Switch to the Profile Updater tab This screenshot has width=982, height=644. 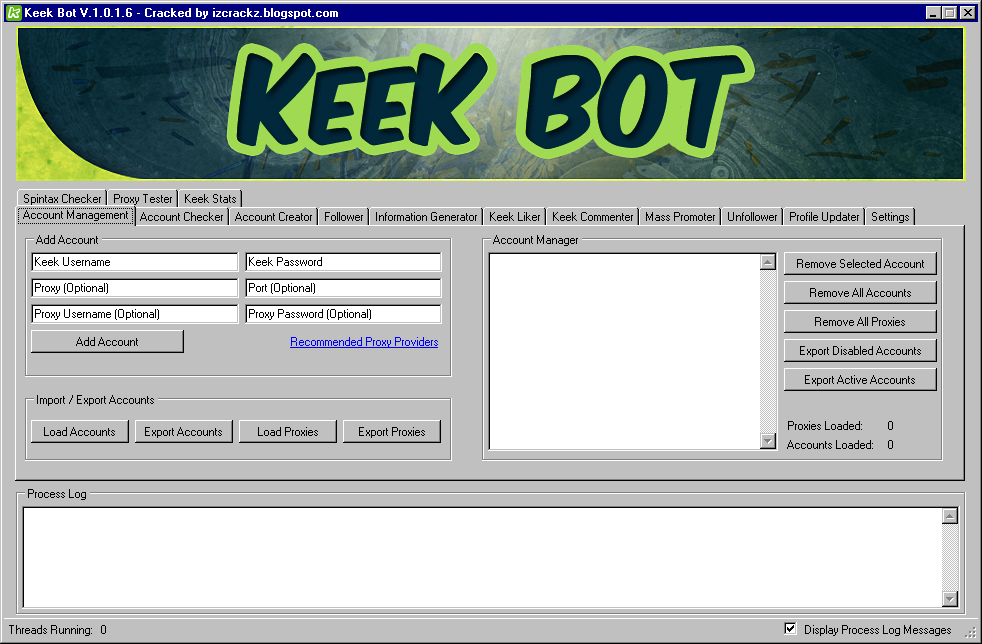click(824, 217)
